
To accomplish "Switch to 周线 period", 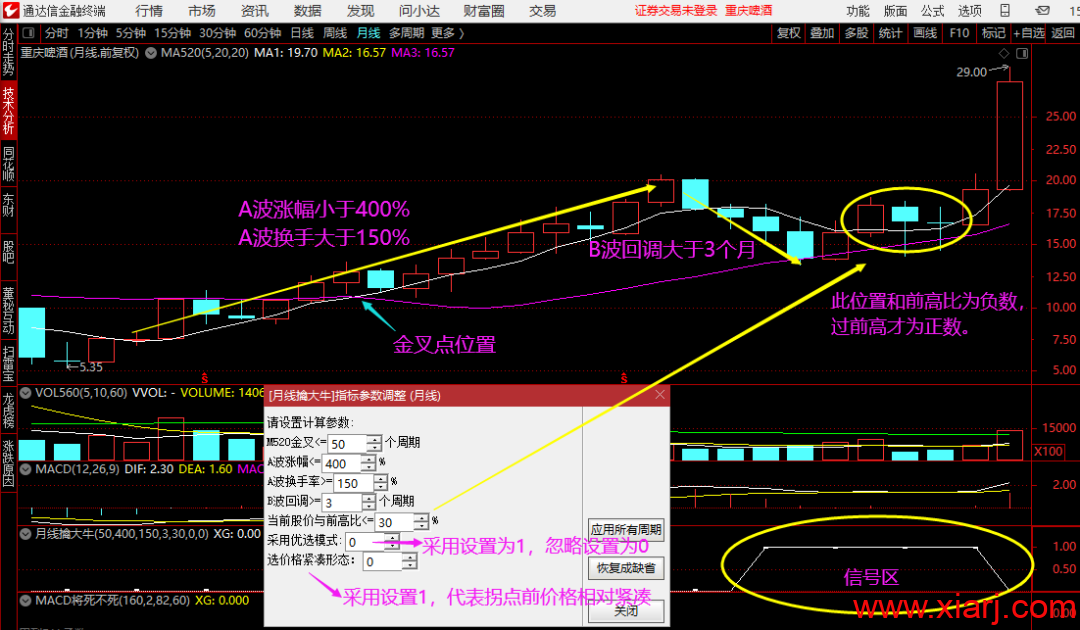I will pos(335,33).
